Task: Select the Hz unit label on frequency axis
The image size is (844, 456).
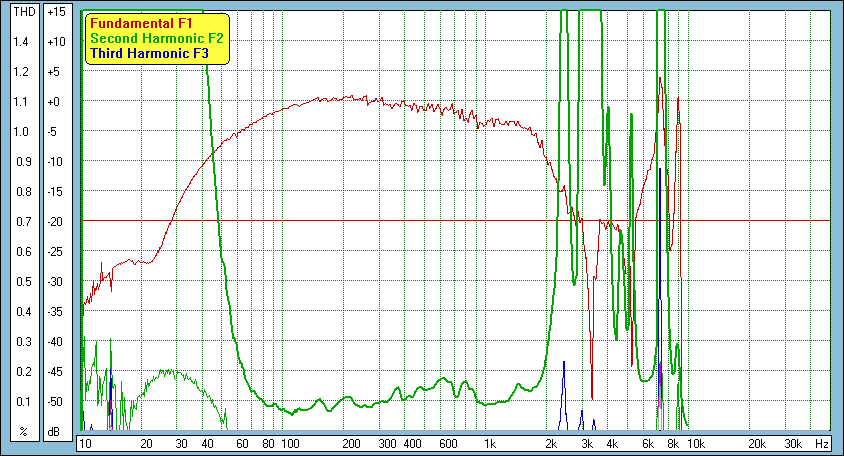Action: [820, 443]
